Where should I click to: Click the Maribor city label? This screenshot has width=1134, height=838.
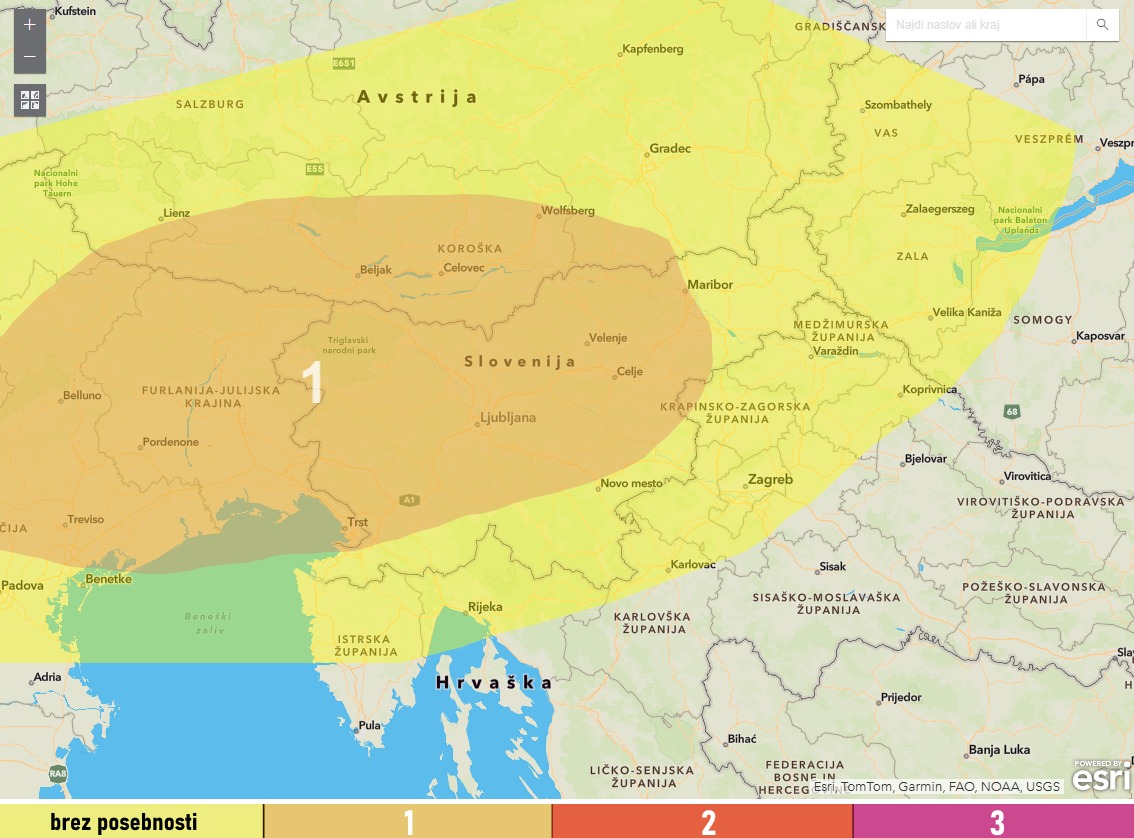click(x=710, y=285)
